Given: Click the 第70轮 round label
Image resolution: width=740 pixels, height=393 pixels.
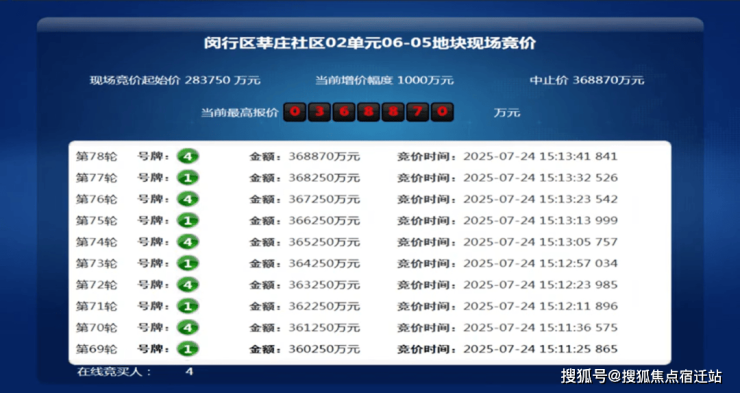Looking at the screenshot, I should pos(97,327).
